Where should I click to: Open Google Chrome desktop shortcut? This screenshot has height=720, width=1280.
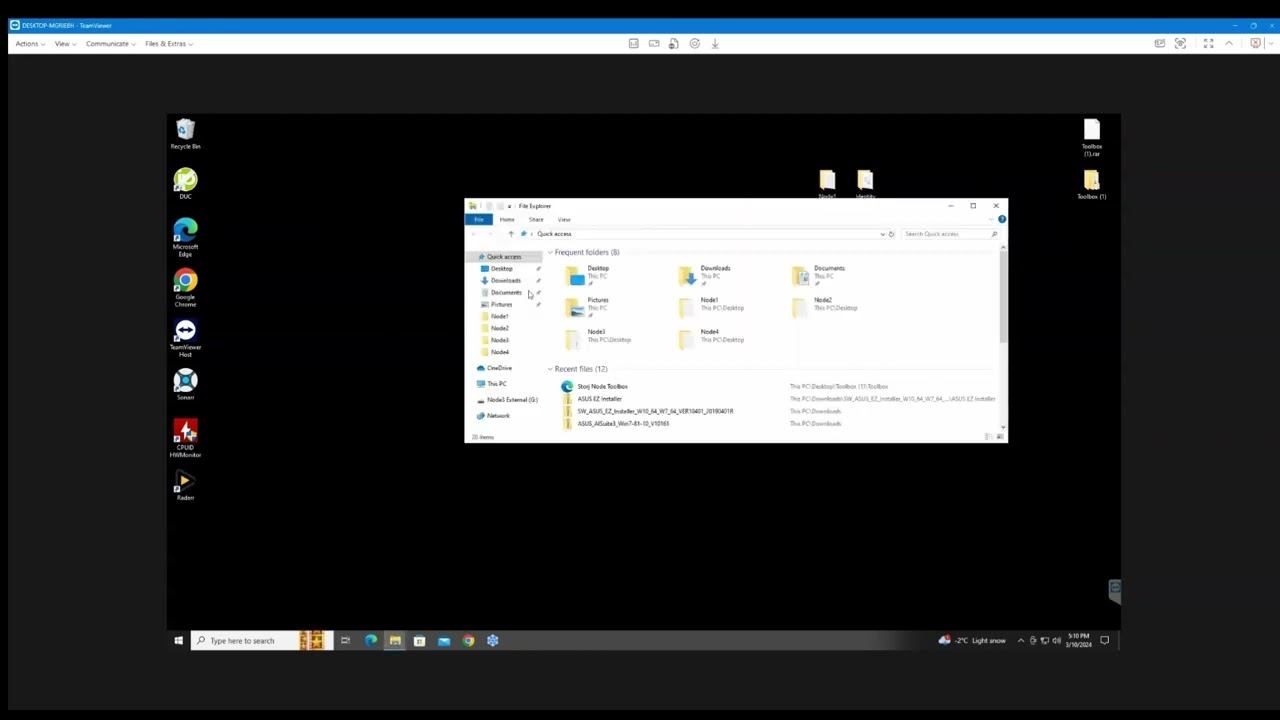(x=185, y=288)
